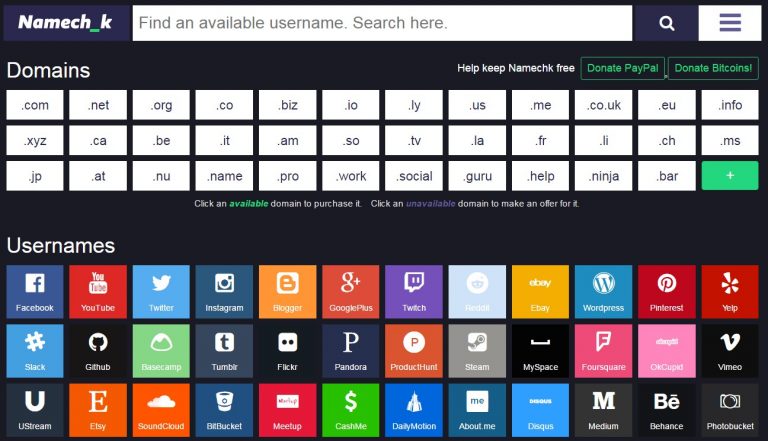Select the .ms domain button
This screenshot has height=441, width=768.
730,140
